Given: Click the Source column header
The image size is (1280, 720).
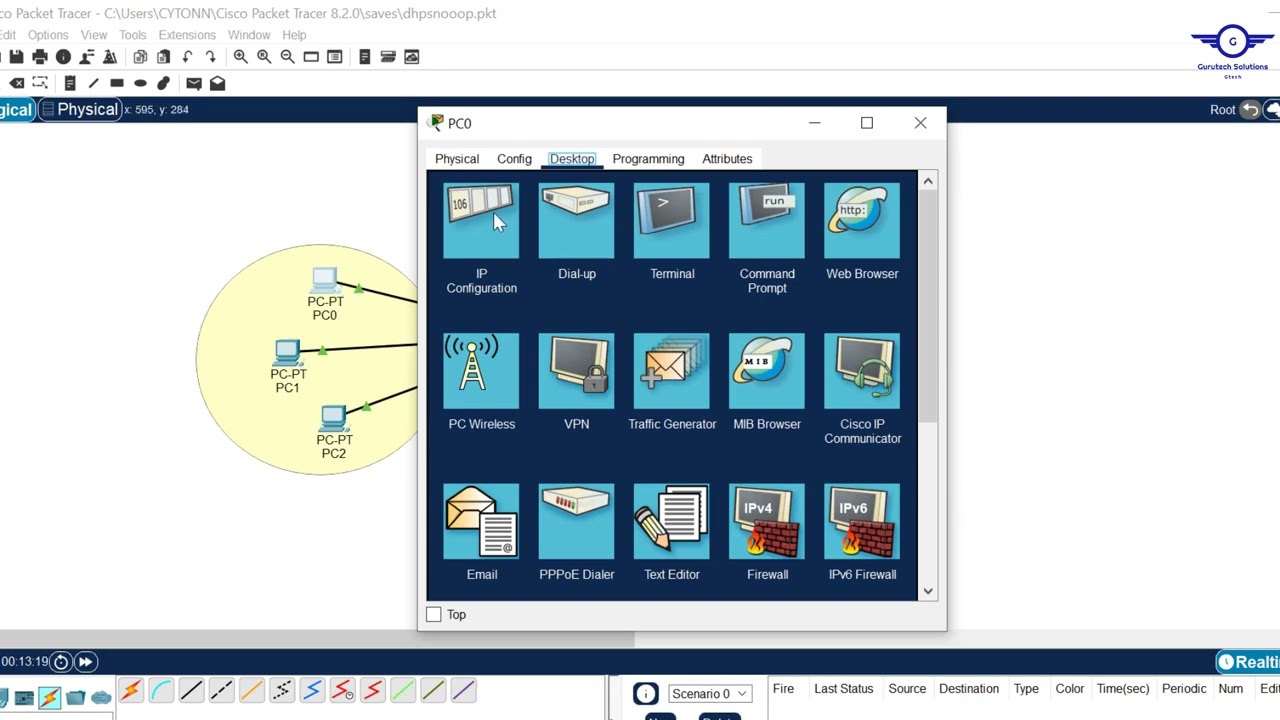Looking at the screenshot, I should 907,689.
